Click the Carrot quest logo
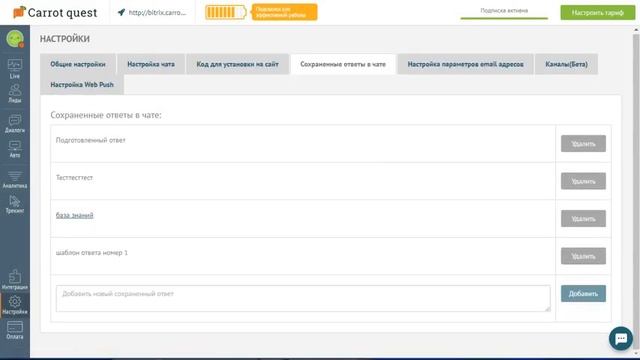 [55, 12]
